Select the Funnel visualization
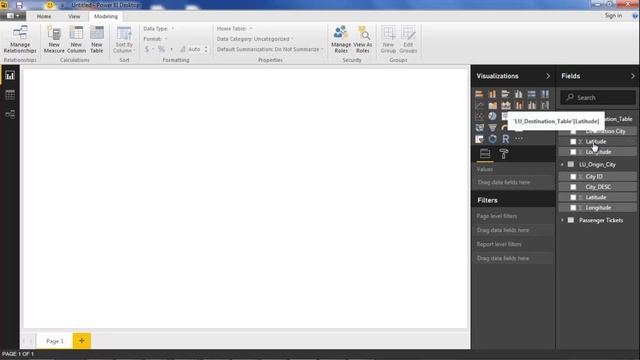640x360 pixels. 492,128
